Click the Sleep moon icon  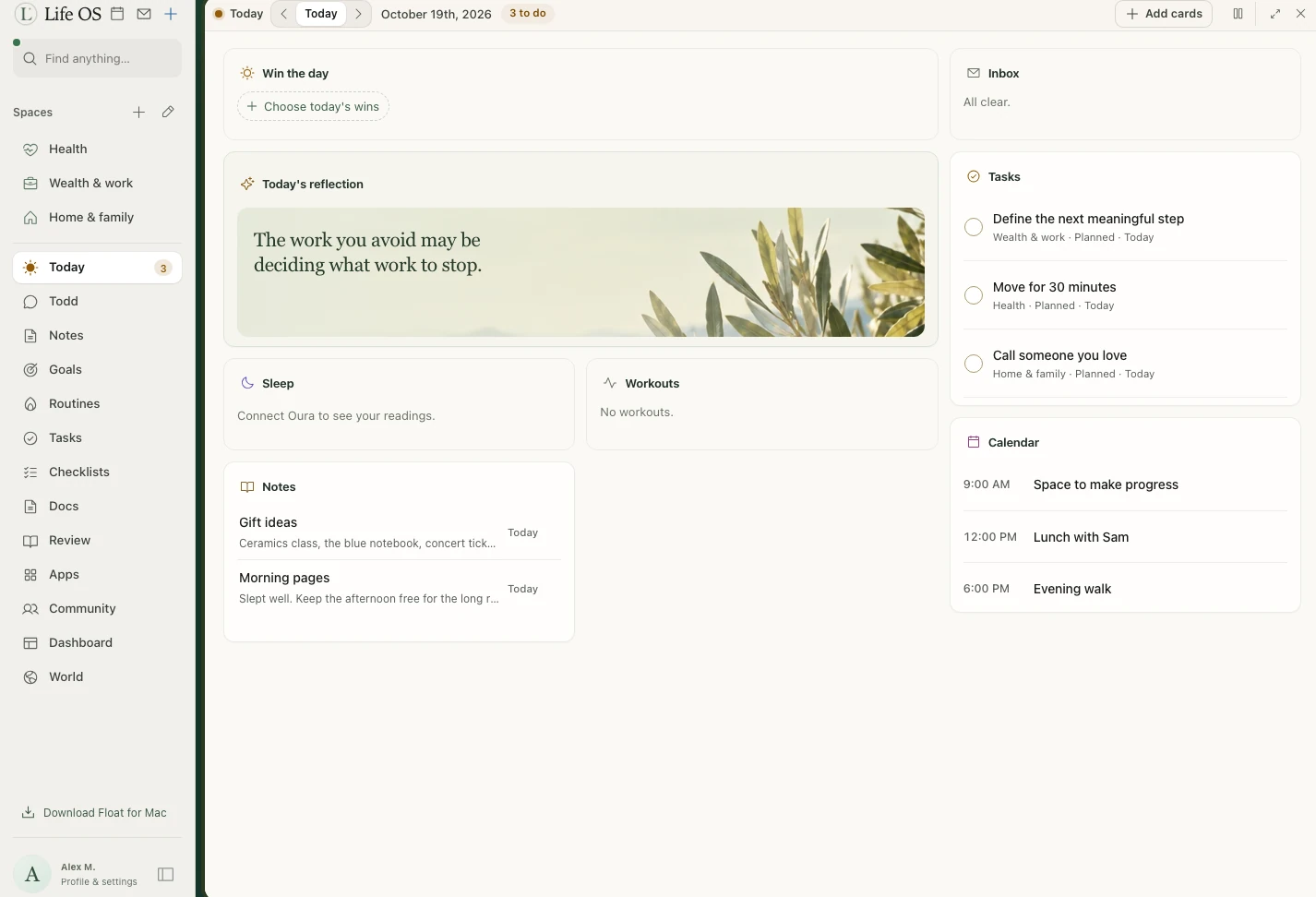coord(247,383)
